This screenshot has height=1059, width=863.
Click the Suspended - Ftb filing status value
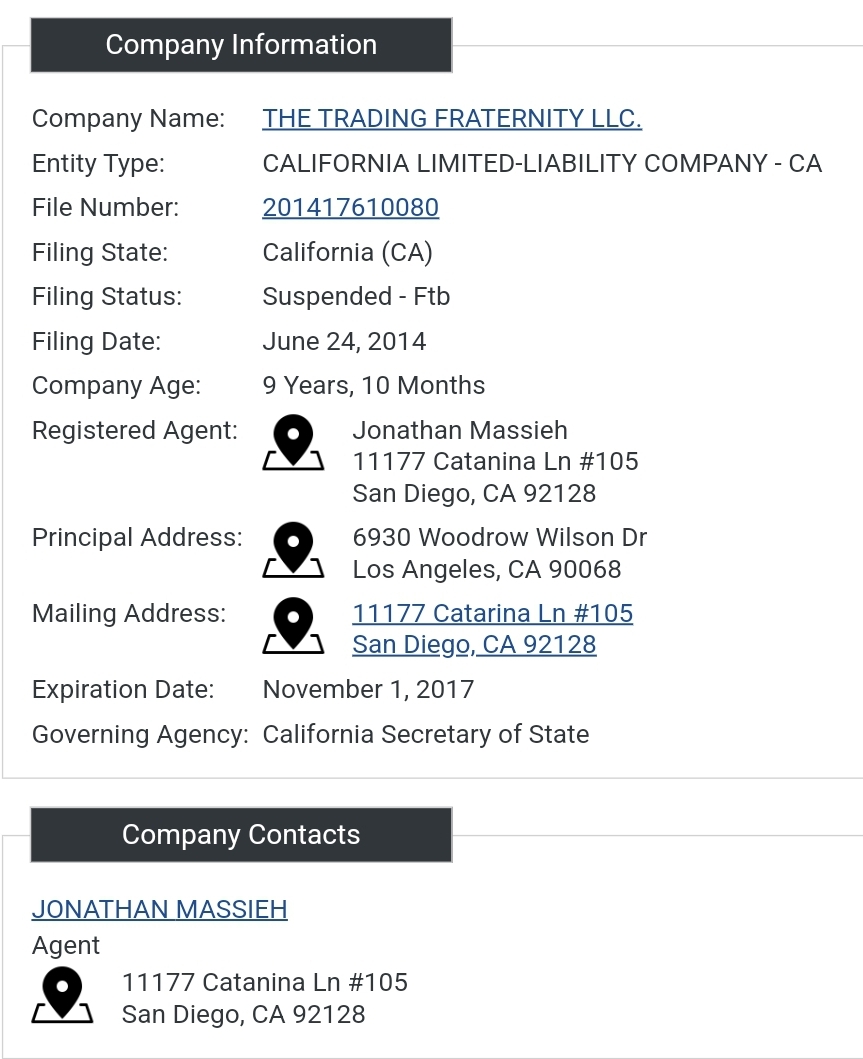356,296
